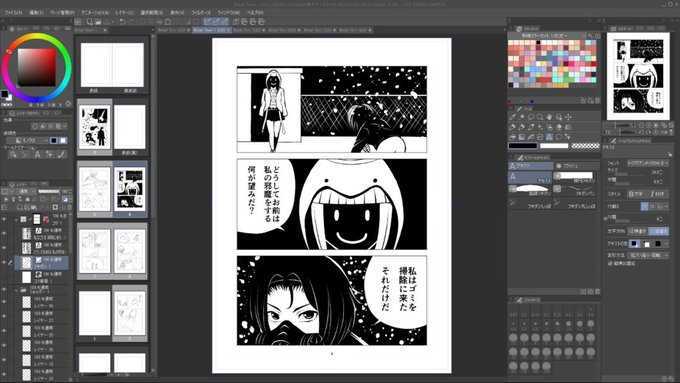Viewport: 680px width, 383px height.
Task: Open the 行揃え alignment dropdown arrow
Action: [666, 207]
